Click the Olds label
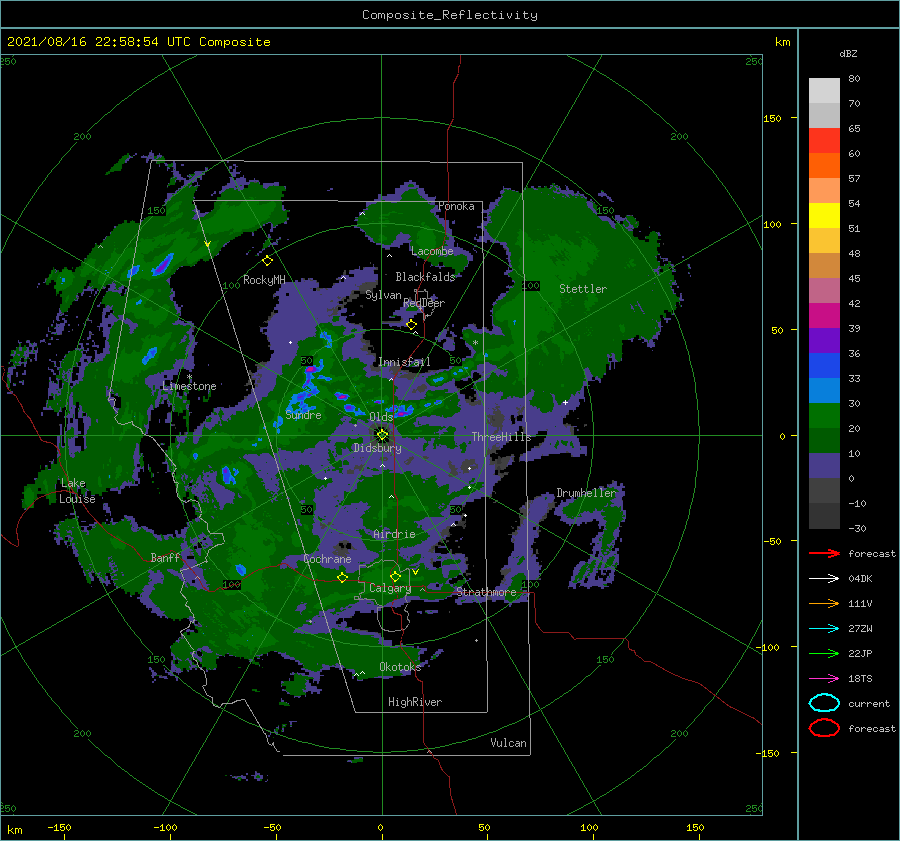Viewport: 900px width, 841px height. point(381,417)
